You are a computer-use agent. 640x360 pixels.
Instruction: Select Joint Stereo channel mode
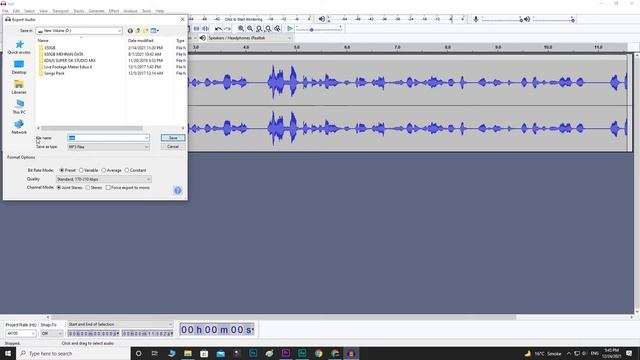[69, 188]
